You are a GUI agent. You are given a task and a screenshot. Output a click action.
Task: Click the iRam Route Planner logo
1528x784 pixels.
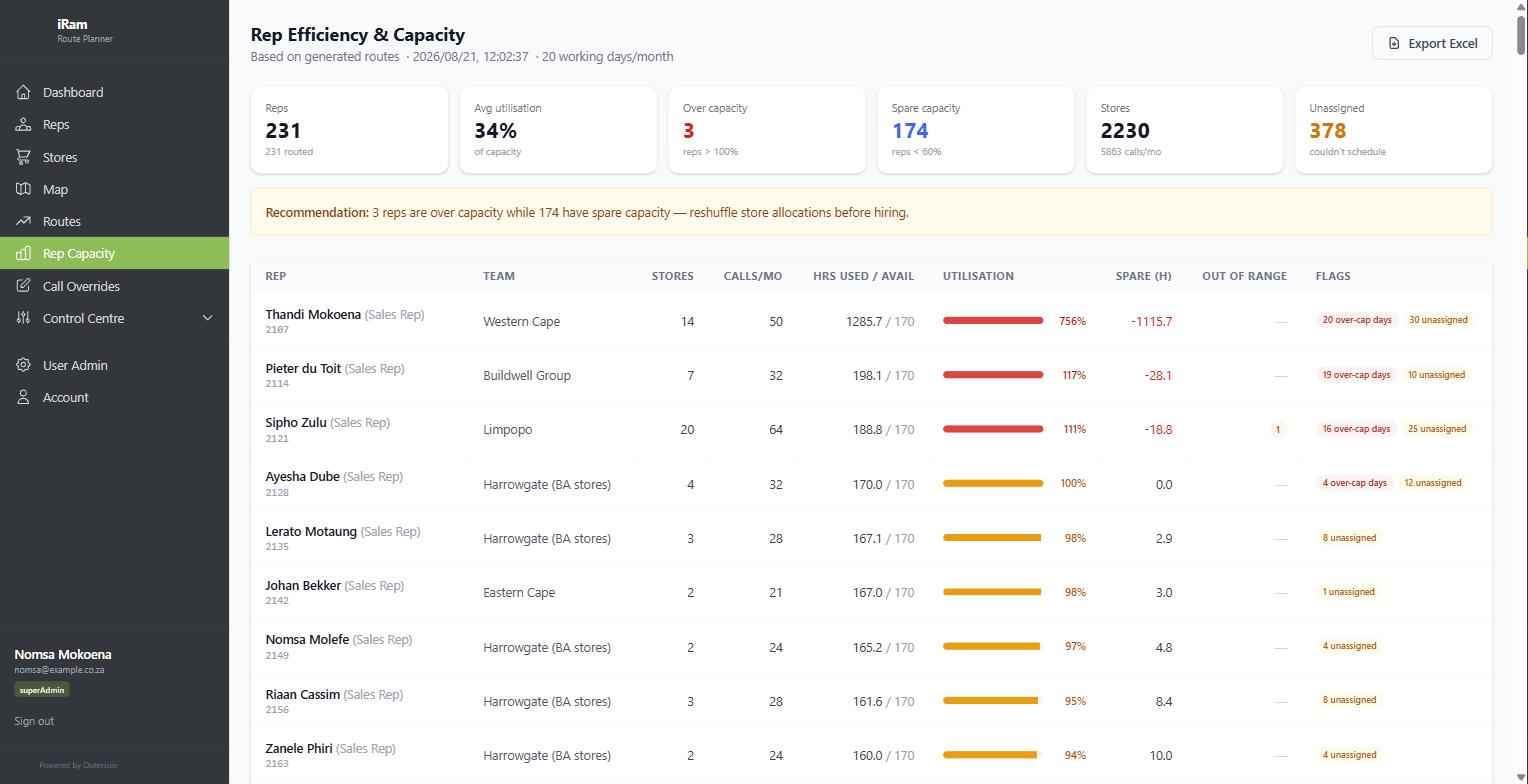coord(85,30)
